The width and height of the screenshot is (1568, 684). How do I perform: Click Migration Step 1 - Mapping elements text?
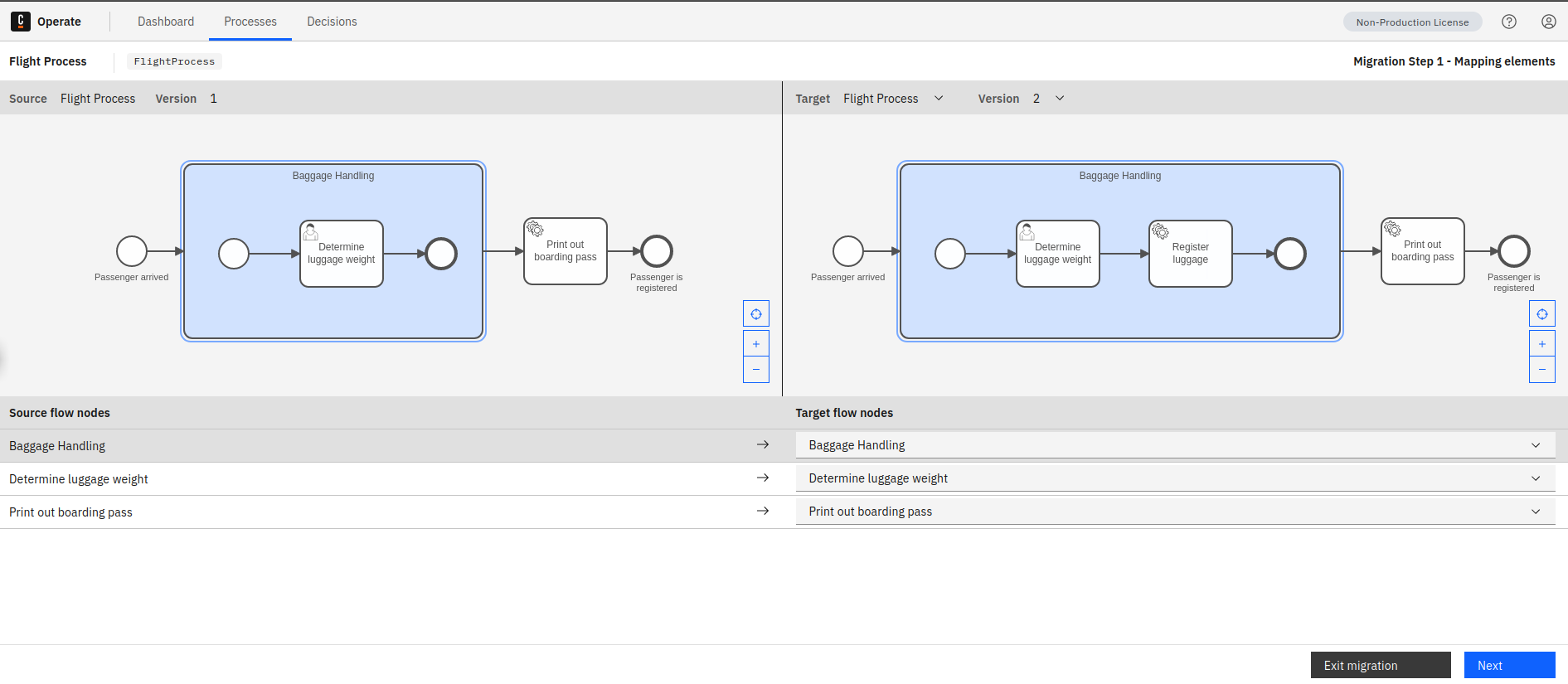tap(1454, 61)
